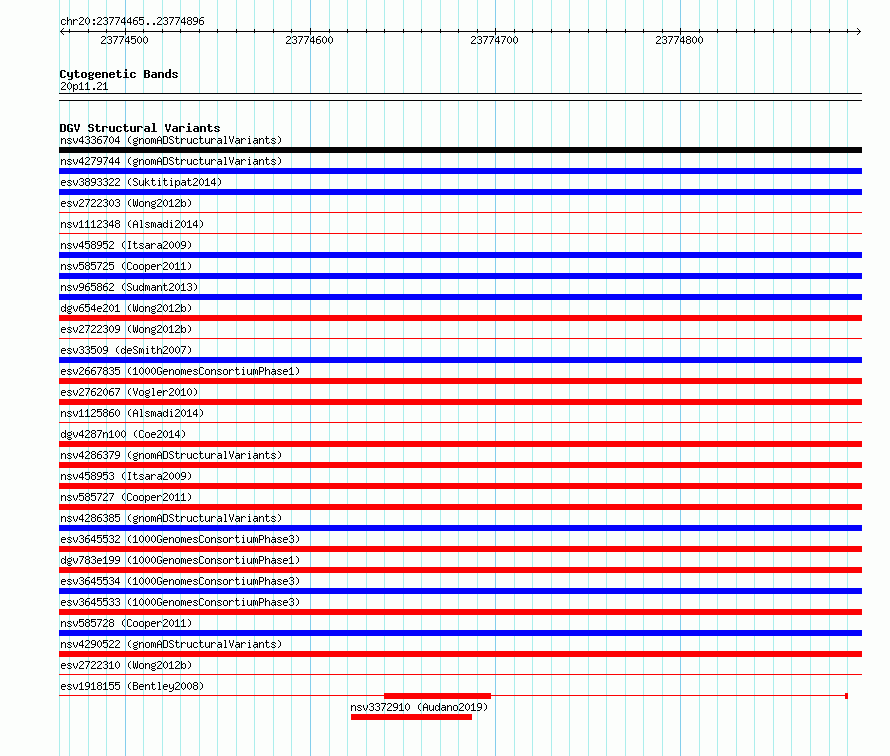This screenshot has width=890, height=756.
Task: Click the Cytogenetic Bands track title
Action: click(x=119, y=74)
